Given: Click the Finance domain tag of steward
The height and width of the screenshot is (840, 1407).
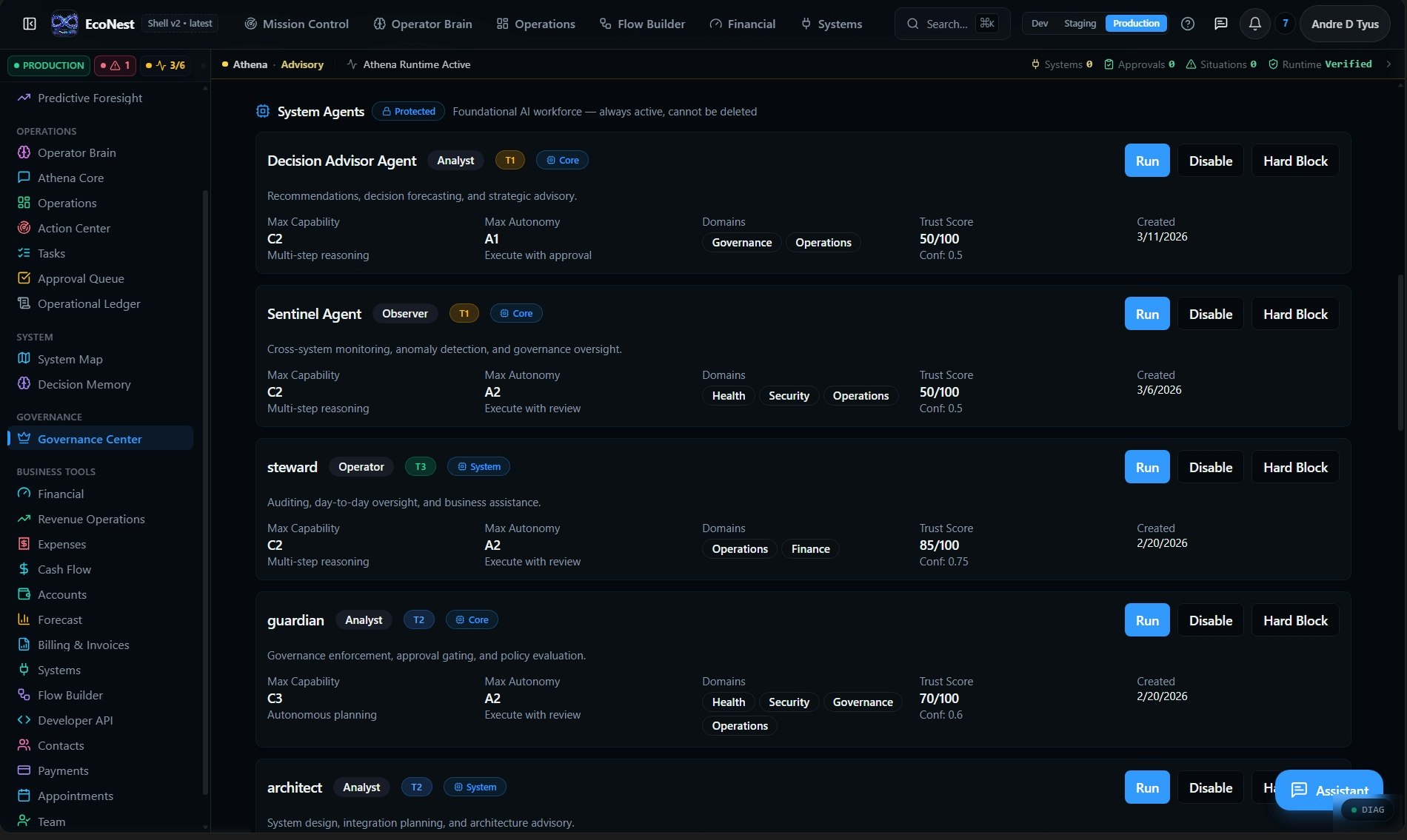Looking at the screenshot, I should [810, 548].
